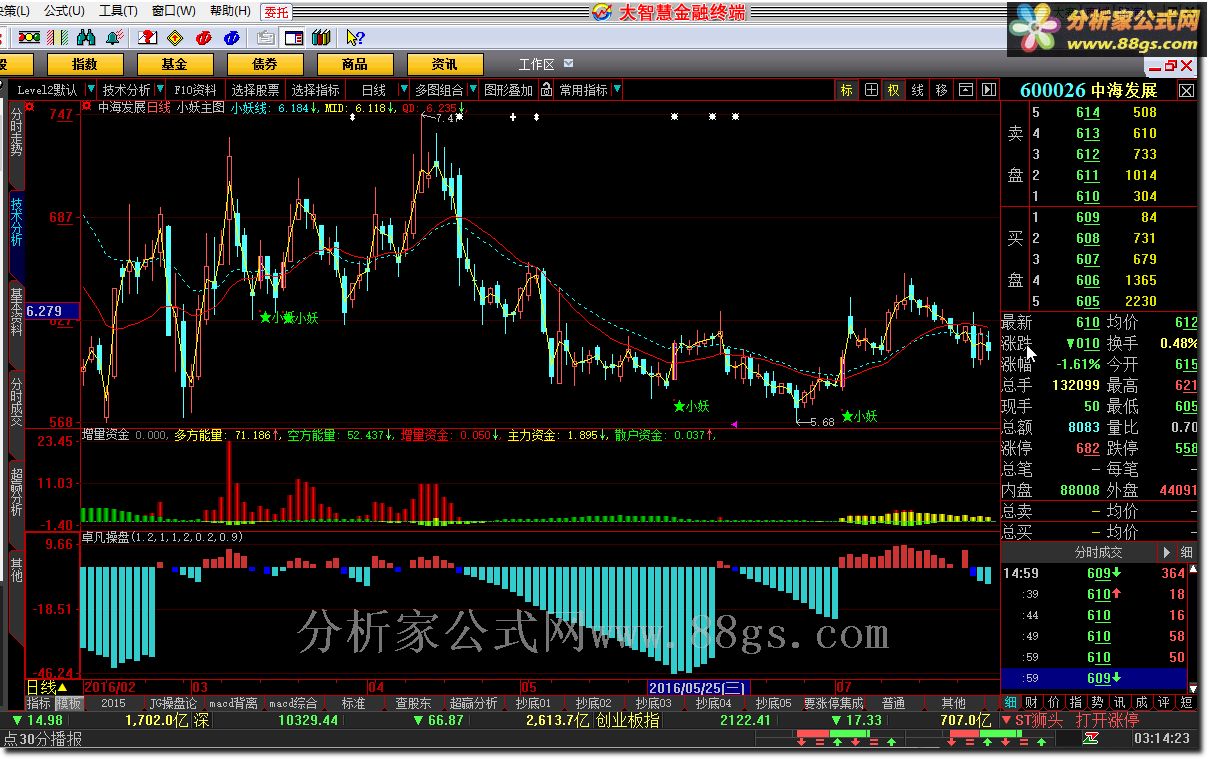Click the 商品 yellow button
Image resolution: width=1209 pixels, height=759 pixels.
tap(354, 64)
